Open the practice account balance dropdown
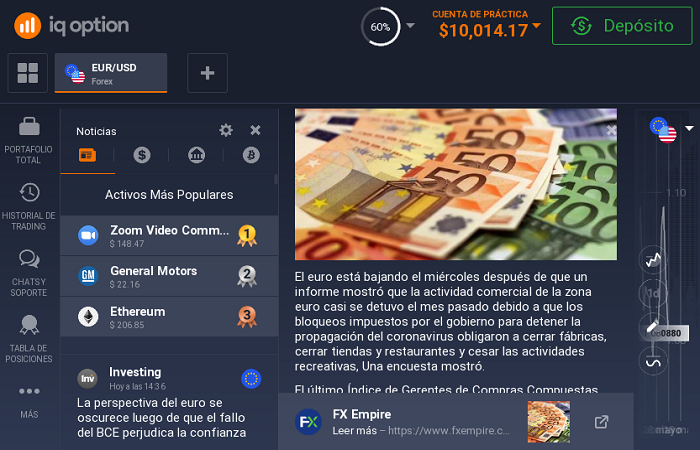This screenshot has width=700, height=450. pos(487,25)
